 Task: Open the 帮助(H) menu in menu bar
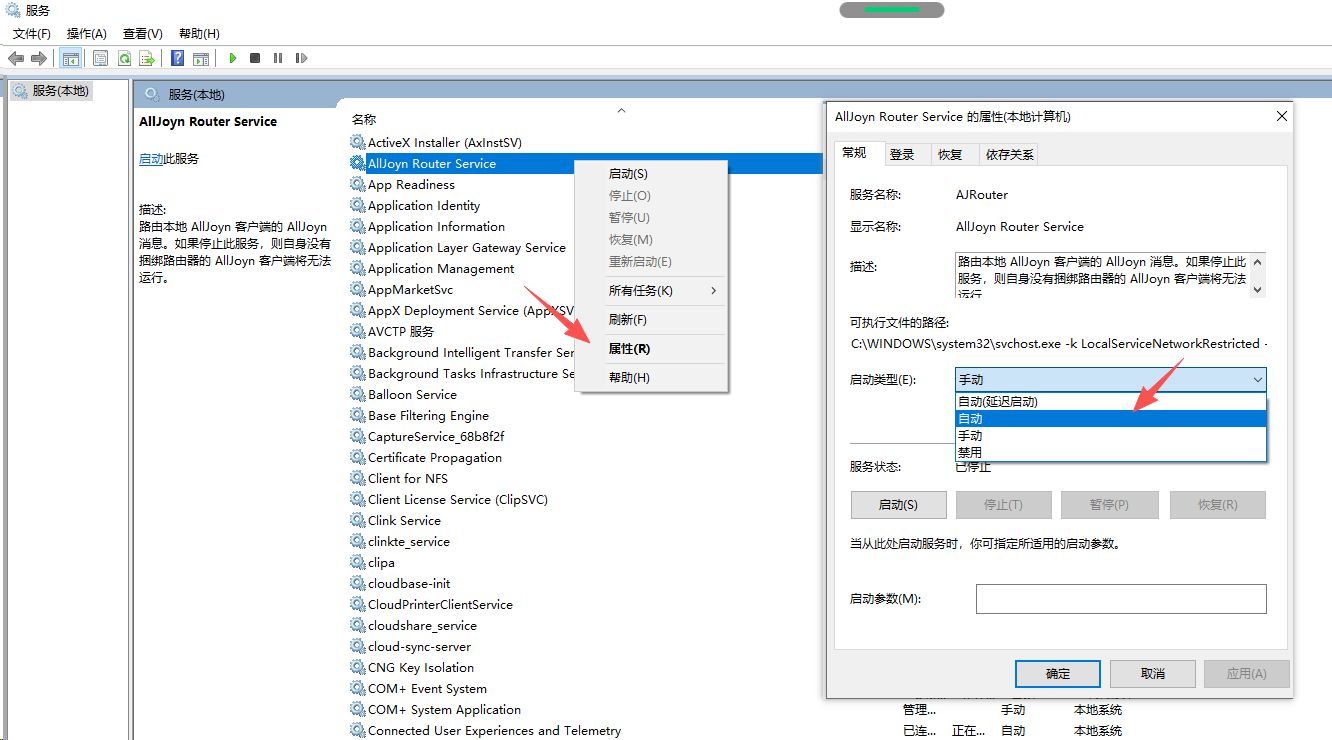pyautogui.click(x=199, y=34)
